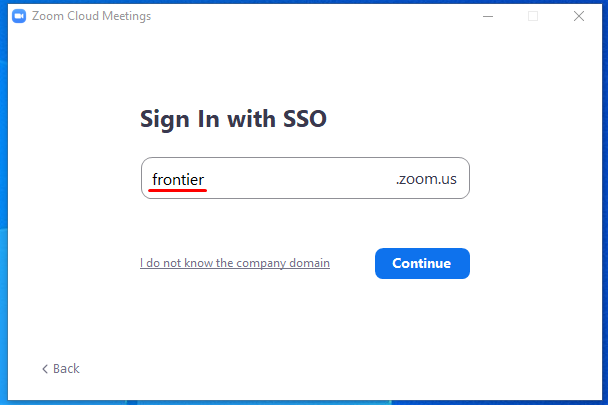Maximize the Zoom Cloud Meetings window
The image size is (608, 405).
533,16
